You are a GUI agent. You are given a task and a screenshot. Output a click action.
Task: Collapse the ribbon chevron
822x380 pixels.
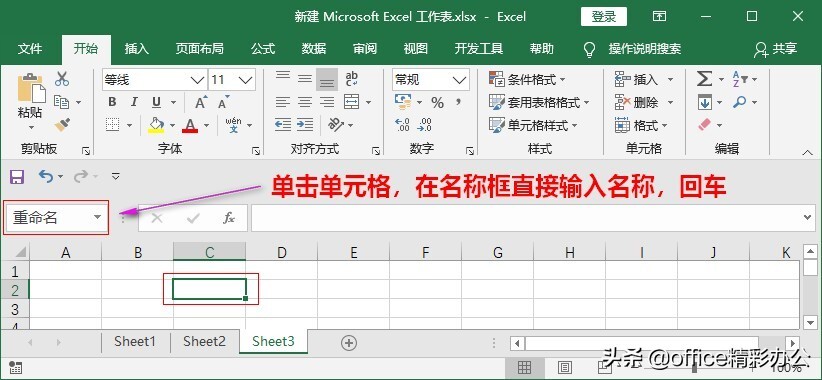click(x=808, y=152)
